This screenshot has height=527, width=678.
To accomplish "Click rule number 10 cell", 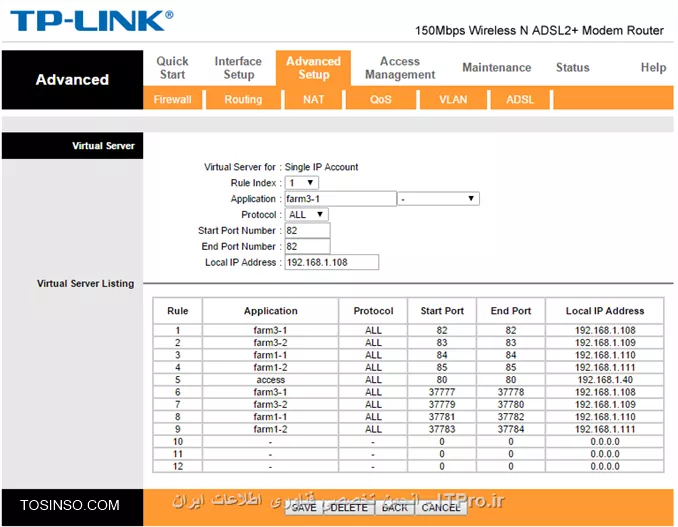I will pyautogui.click(x=178, y=442).
